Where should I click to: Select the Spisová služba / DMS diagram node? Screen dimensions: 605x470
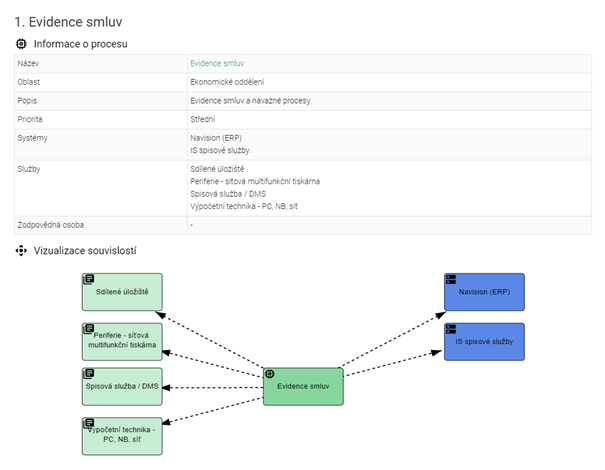(x=122, y=386)
